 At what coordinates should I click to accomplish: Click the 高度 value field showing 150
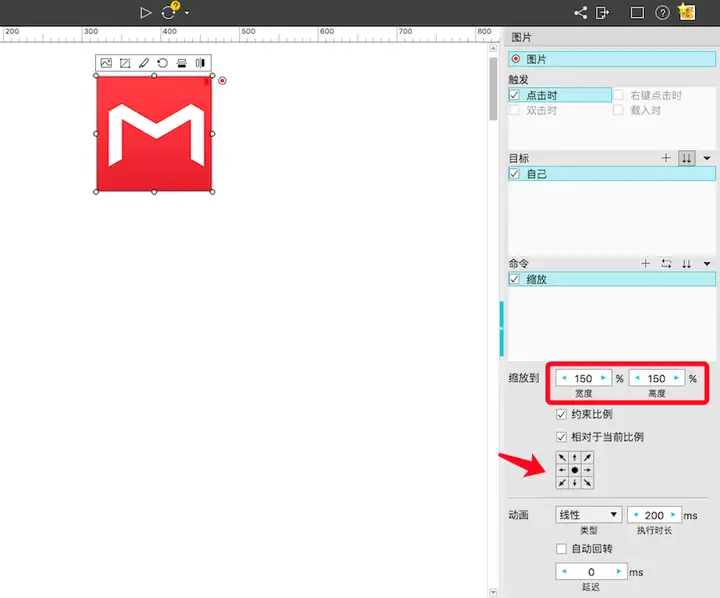(657, 378)
